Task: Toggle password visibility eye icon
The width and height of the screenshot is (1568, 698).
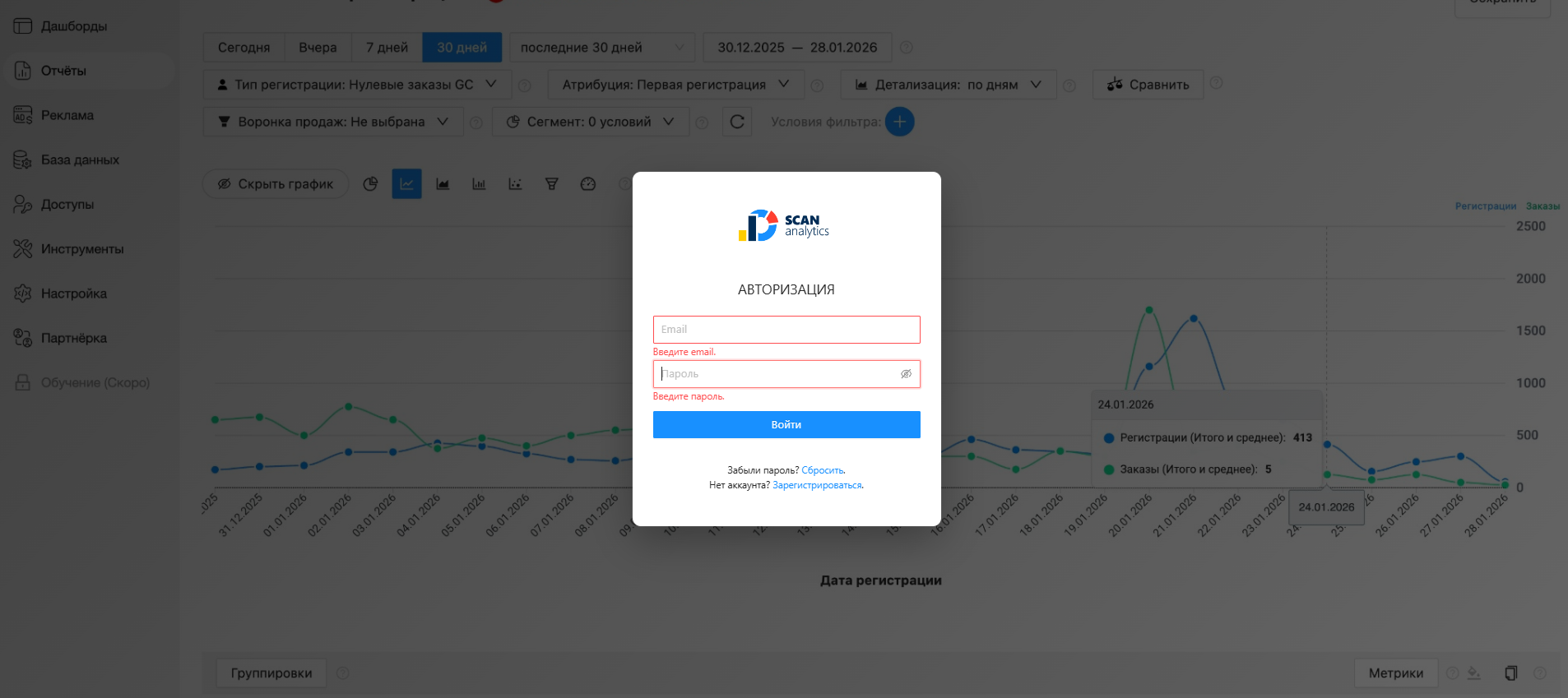Action: [906, 374]
